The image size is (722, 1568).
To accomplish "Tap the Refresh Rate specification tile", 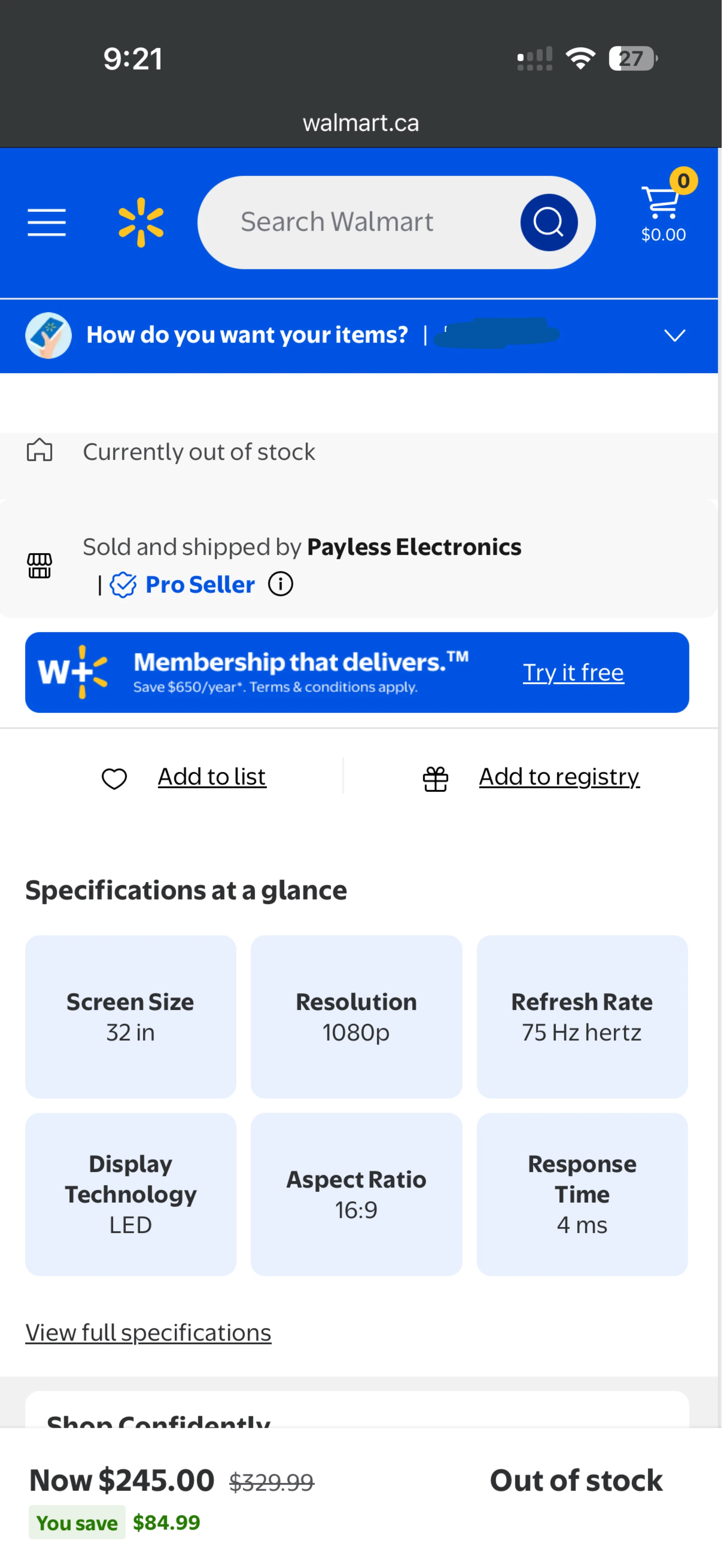I will click(x=582, y=1017).
